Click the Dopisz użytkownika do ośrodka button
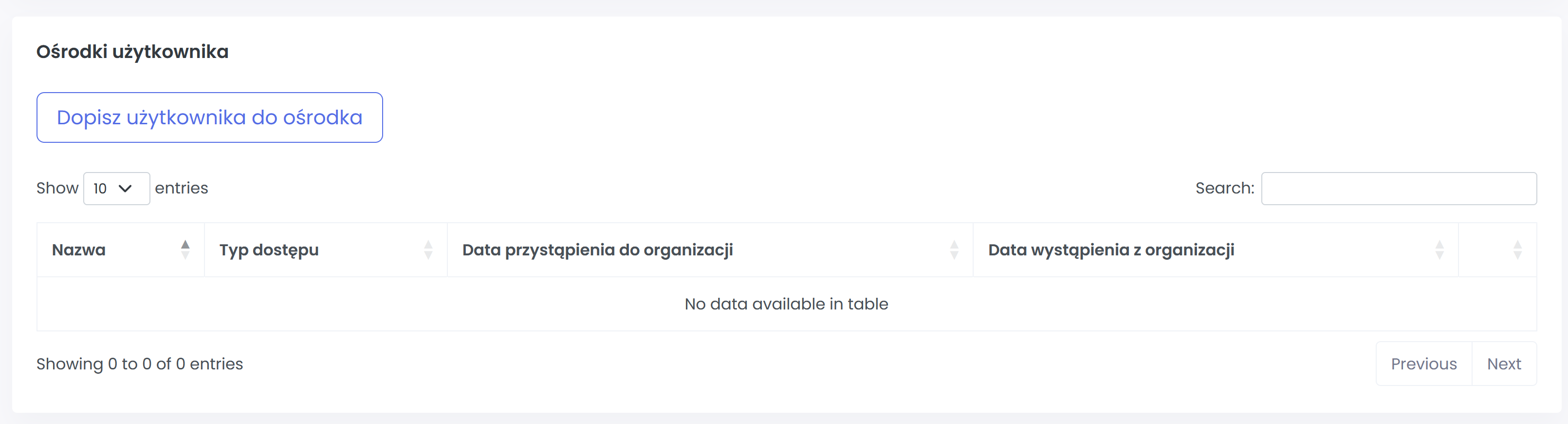The image size is (1568, 424). tap(209, 117)
